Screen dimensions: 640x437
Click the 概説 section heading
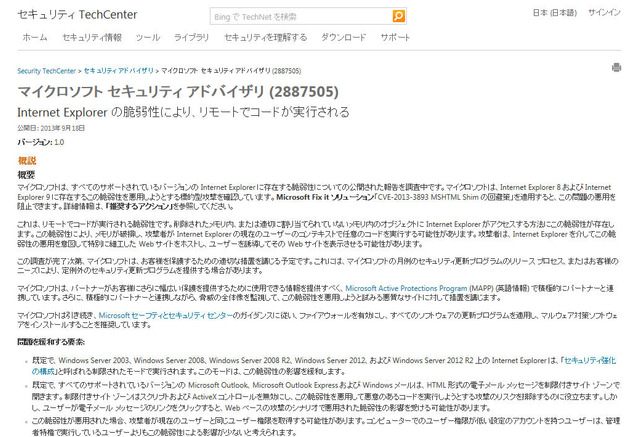pos(27,160)
